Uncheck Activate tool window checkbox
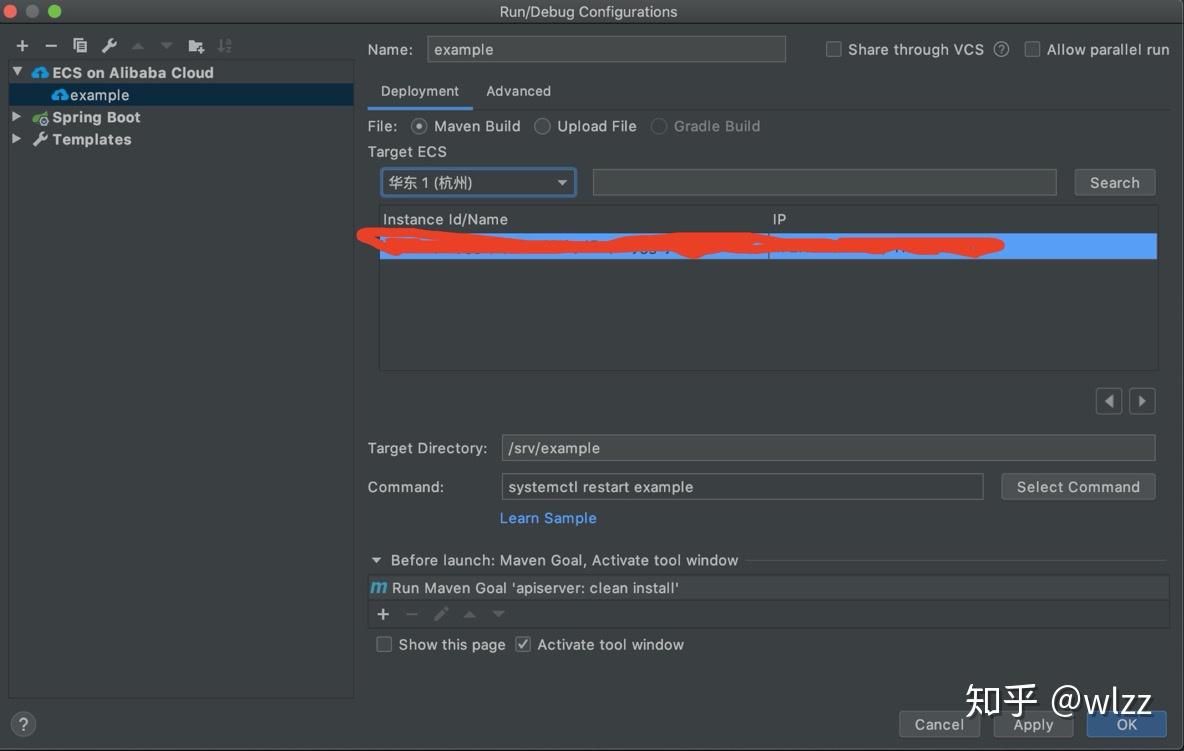 (523, 645)
